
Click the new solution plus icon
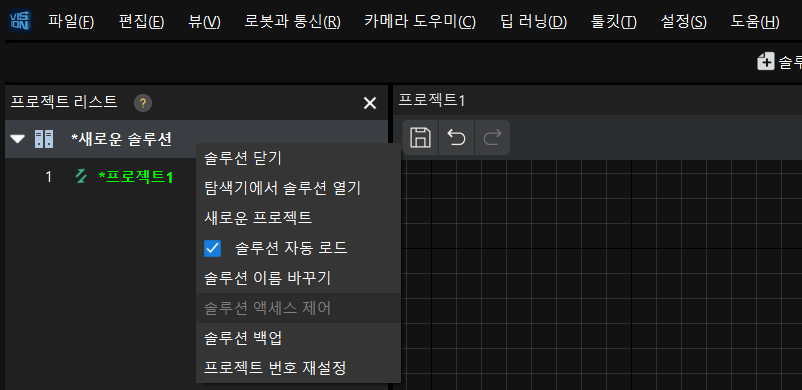point(766,61)
